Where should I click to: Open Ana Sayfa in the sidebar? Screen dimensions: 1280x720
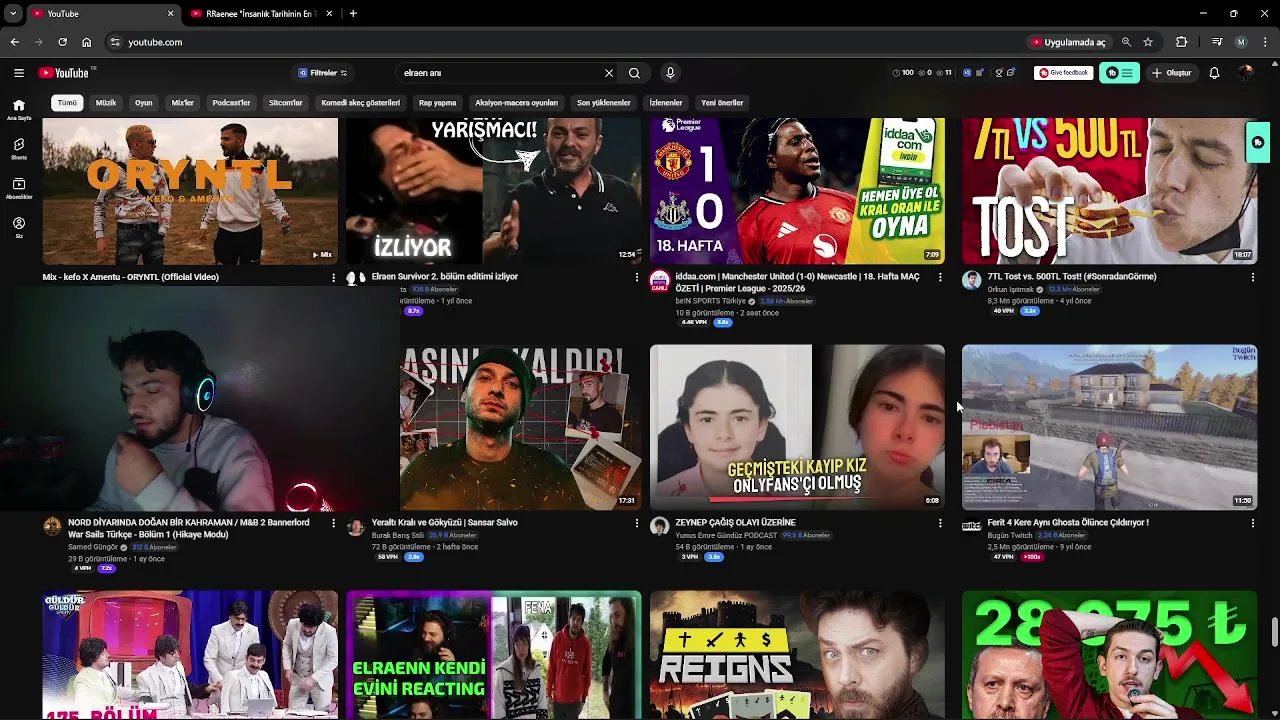click(19, 110)
